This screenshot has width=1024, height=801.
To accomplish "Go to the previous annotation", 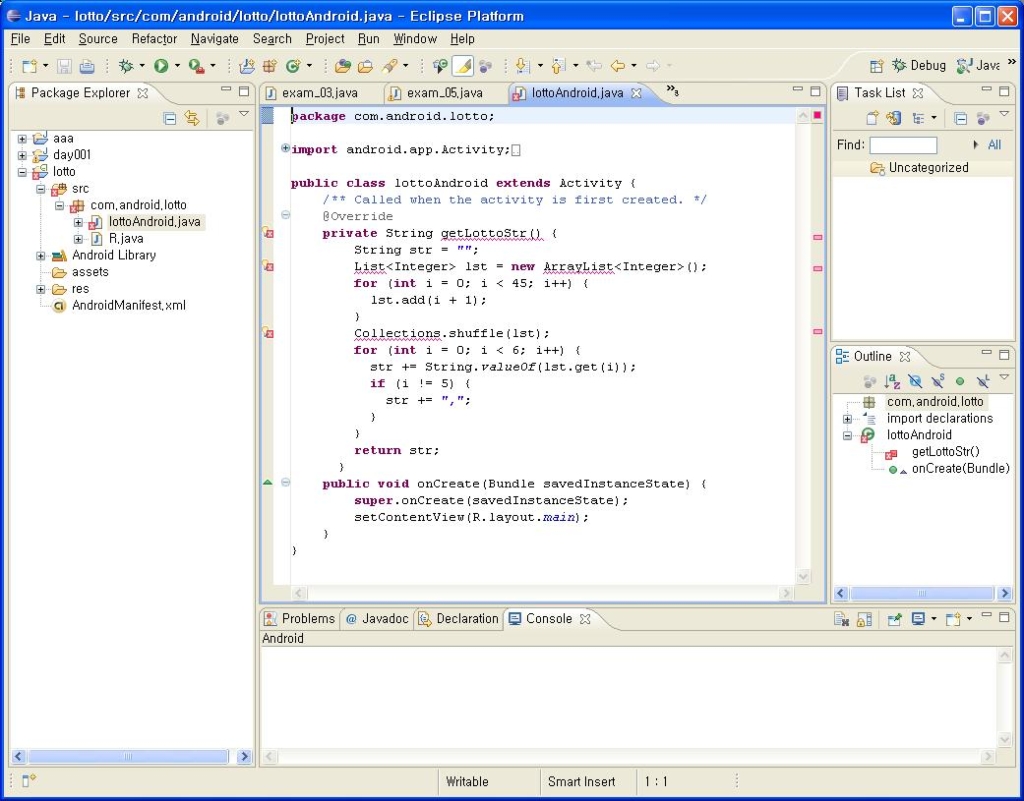I will [558, 65].
